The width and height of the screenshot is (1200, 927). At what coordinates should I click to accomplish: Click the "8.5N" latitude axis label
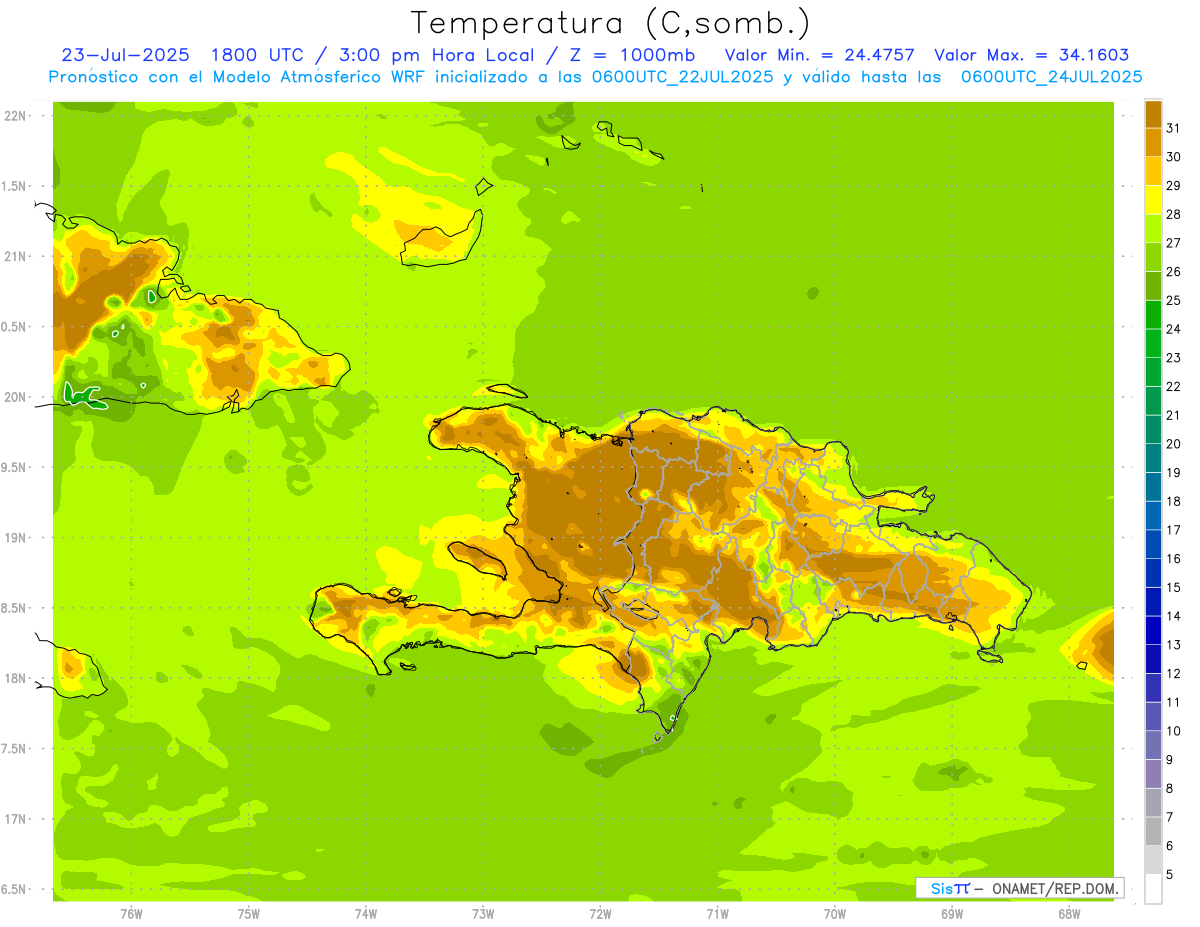(14, 608)
